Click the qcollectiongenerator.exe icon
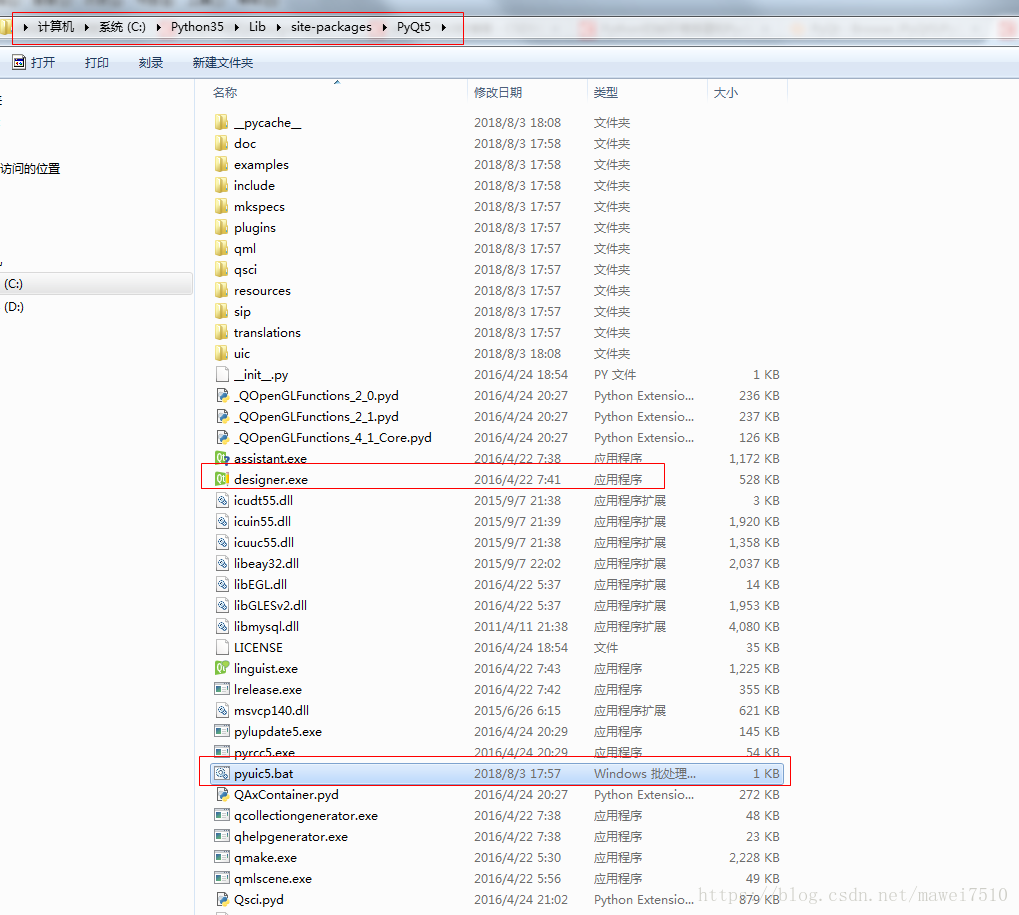The width and height of the screenshot is (1019, 915). click(x=222, y=815)
